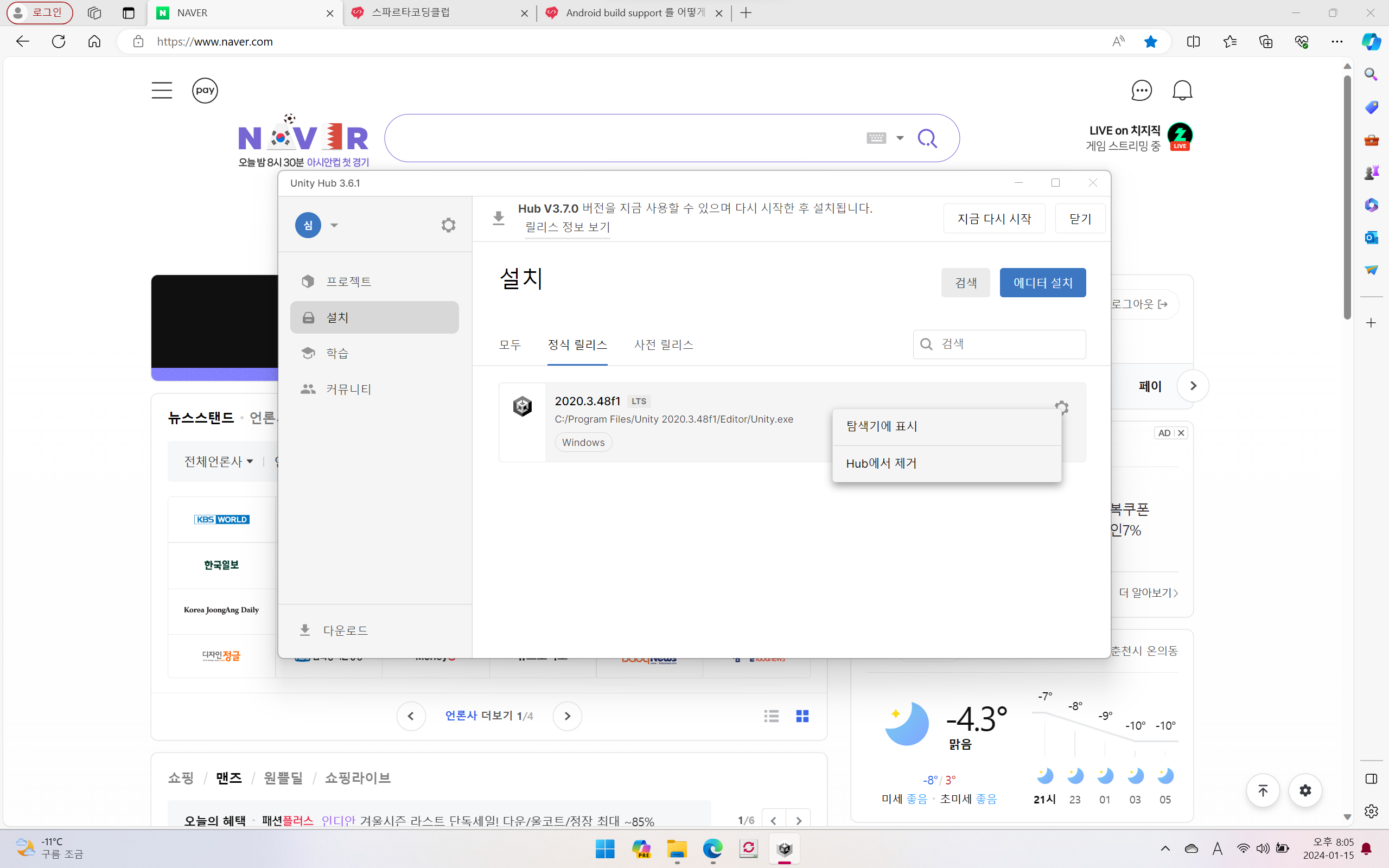
Task: Choose 탐색기에 표시 from context menu
Action: (x=946, y=426)
